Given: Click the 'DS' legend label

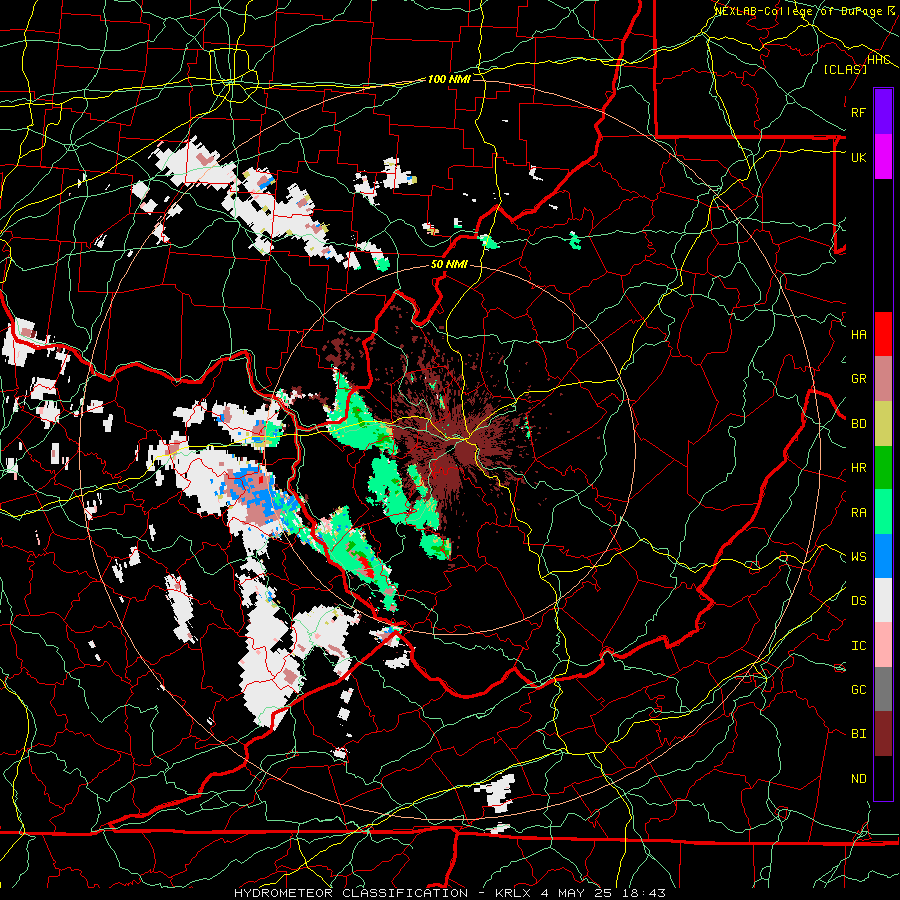Looking at the screenshot, I should tap(858, 601).
